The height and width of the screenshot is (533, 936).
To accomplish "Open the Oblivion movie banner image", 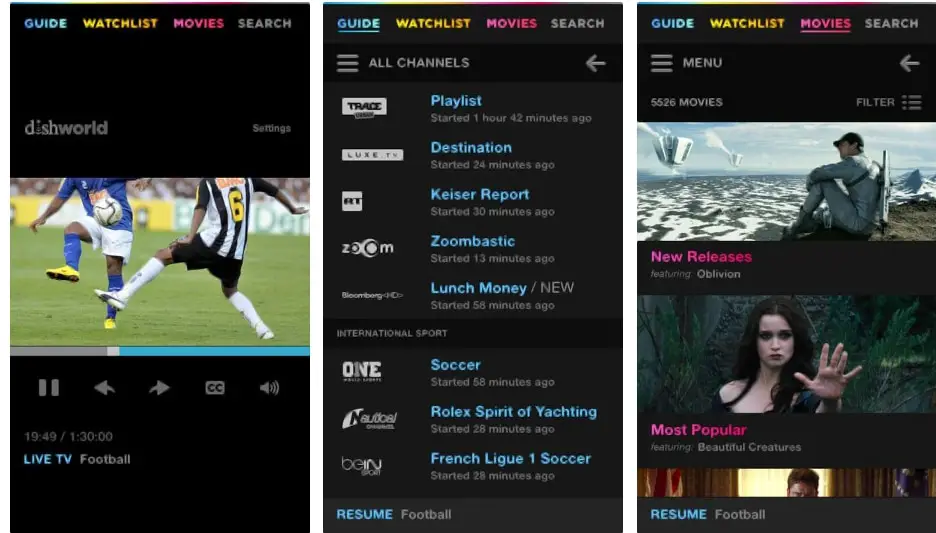I will click(787, 181).
